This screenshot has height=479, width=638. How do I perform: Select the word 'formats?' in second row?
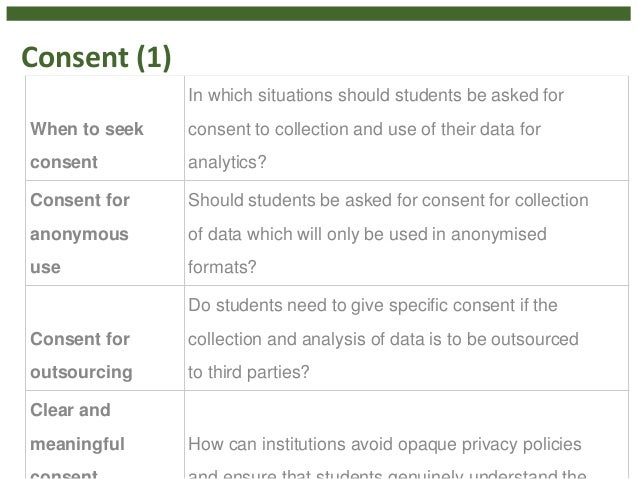tap(222, 267)
